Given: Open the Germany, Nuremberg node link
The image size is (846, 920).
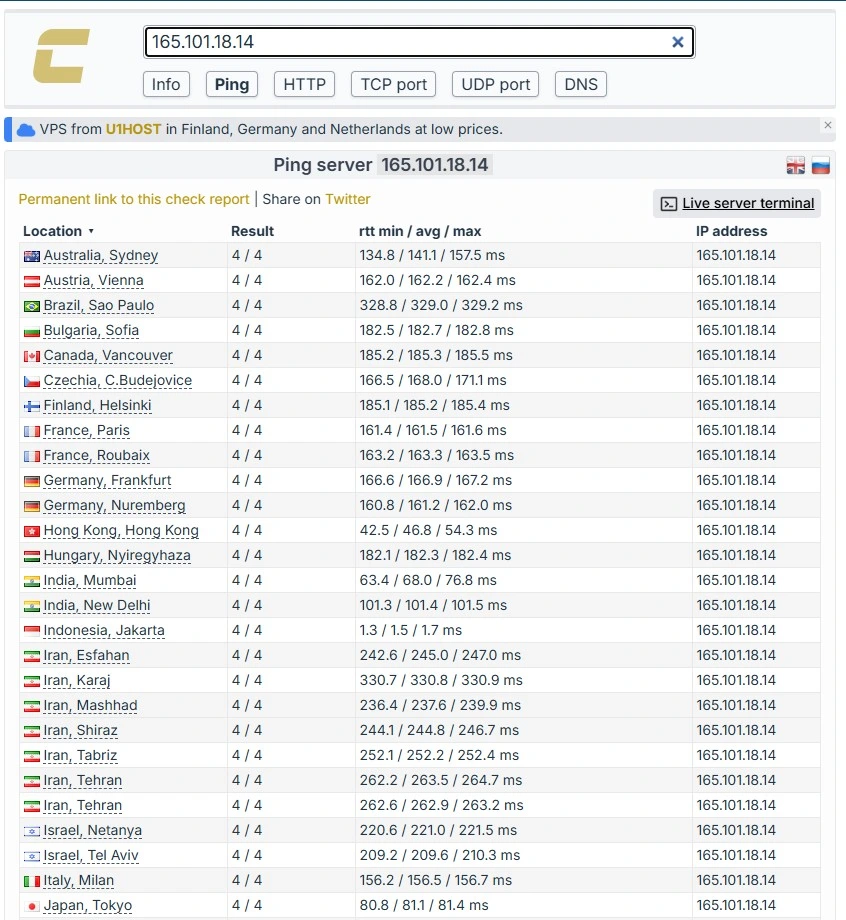Looking at the screenshot, I should [x=114, y=505].
